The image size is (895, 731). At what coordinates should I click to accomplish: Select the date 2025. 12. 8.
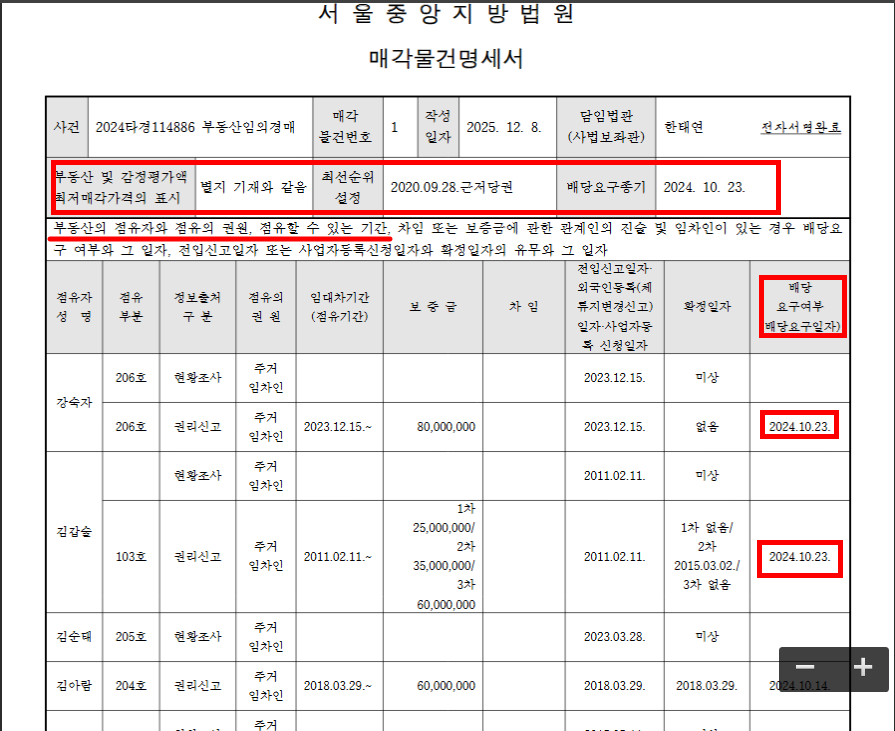(503, 127)
